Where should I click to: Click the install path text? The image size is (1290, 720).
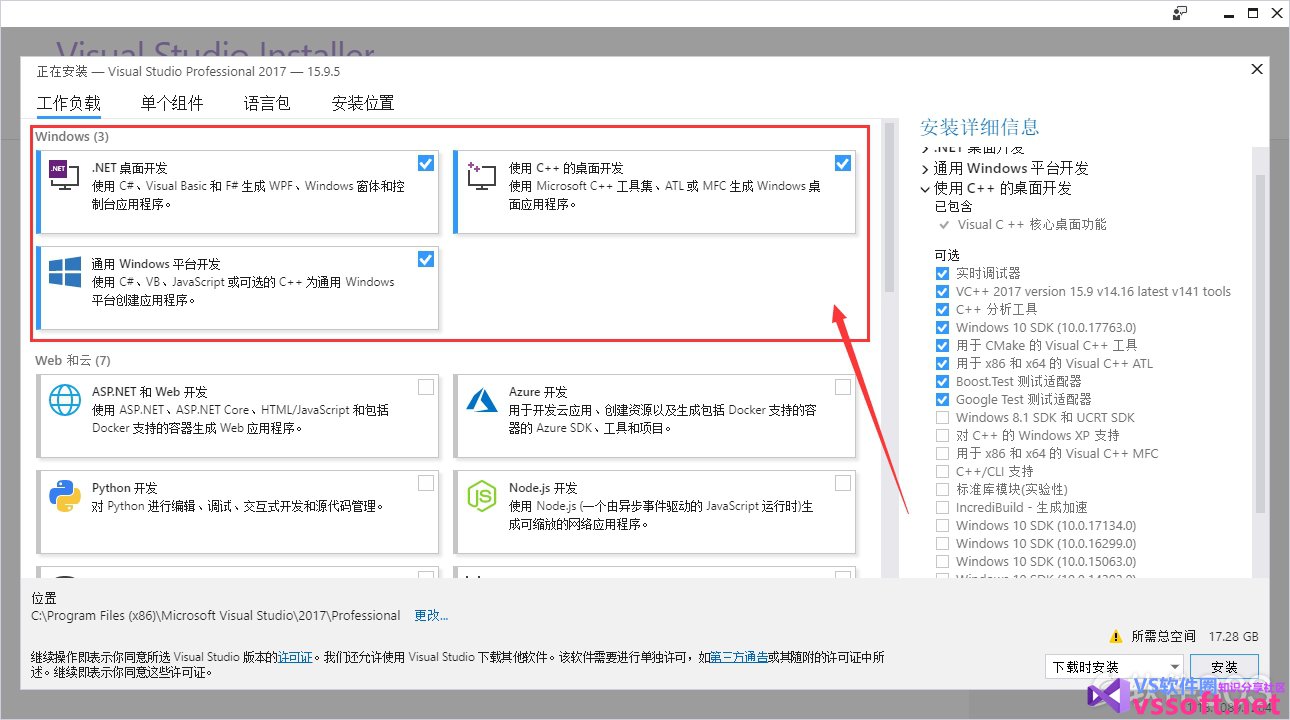(x=216, y=615)
